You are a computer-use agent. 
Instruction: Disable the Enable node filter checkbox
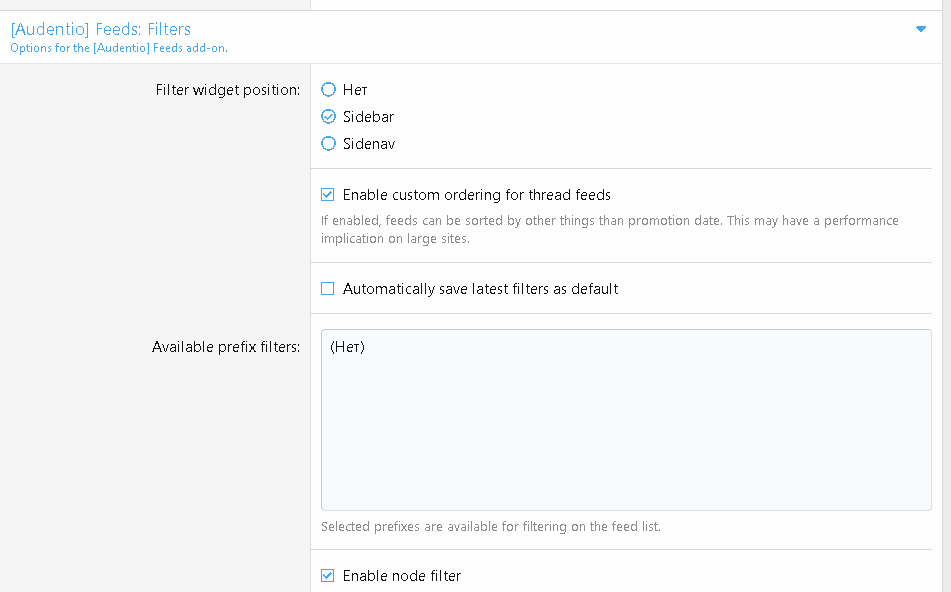point(328,576)
